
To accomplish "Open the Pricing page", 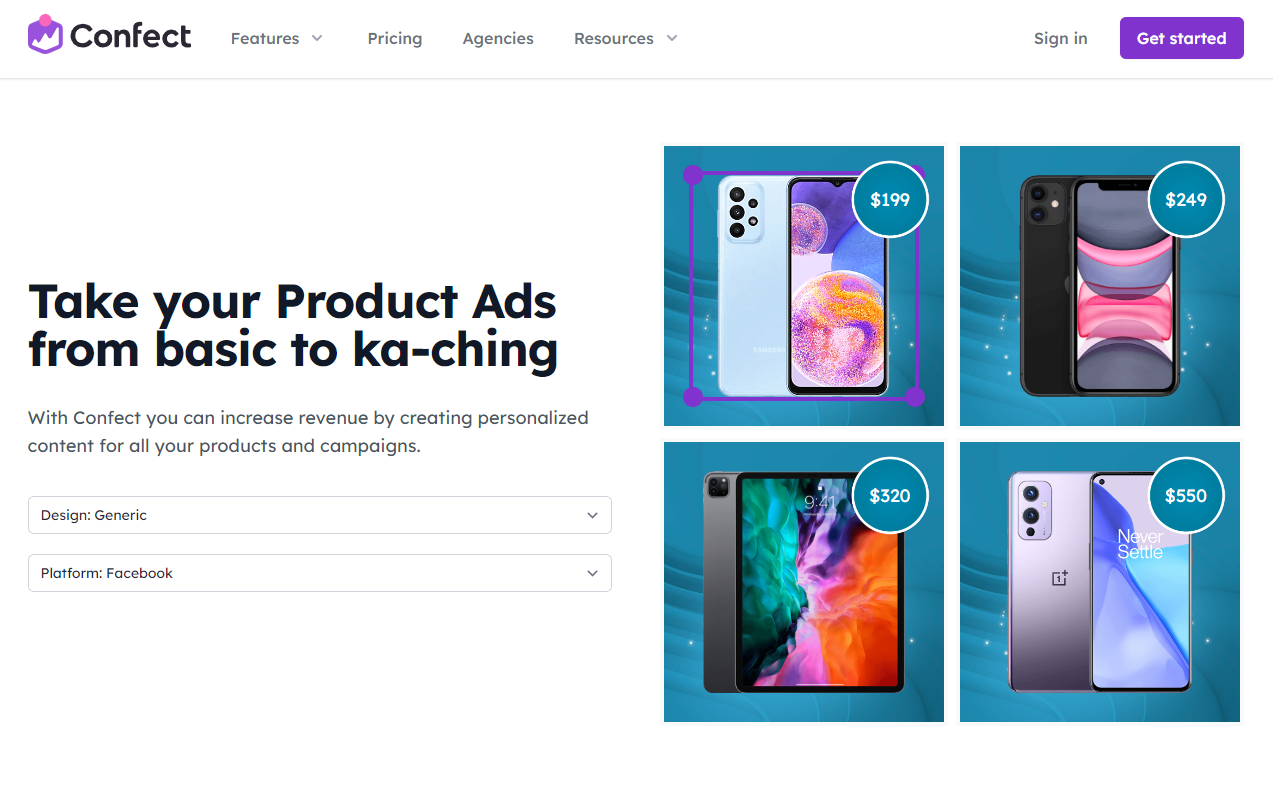I will coord(395,38).
